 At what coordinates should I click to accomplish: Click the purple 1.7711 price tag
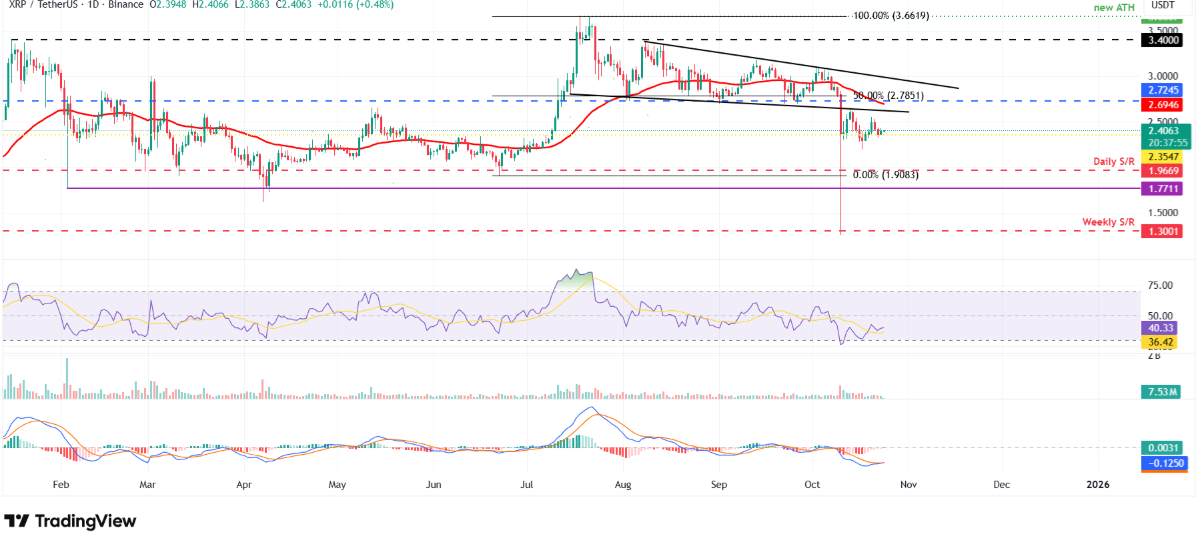tap(1164, 189)
